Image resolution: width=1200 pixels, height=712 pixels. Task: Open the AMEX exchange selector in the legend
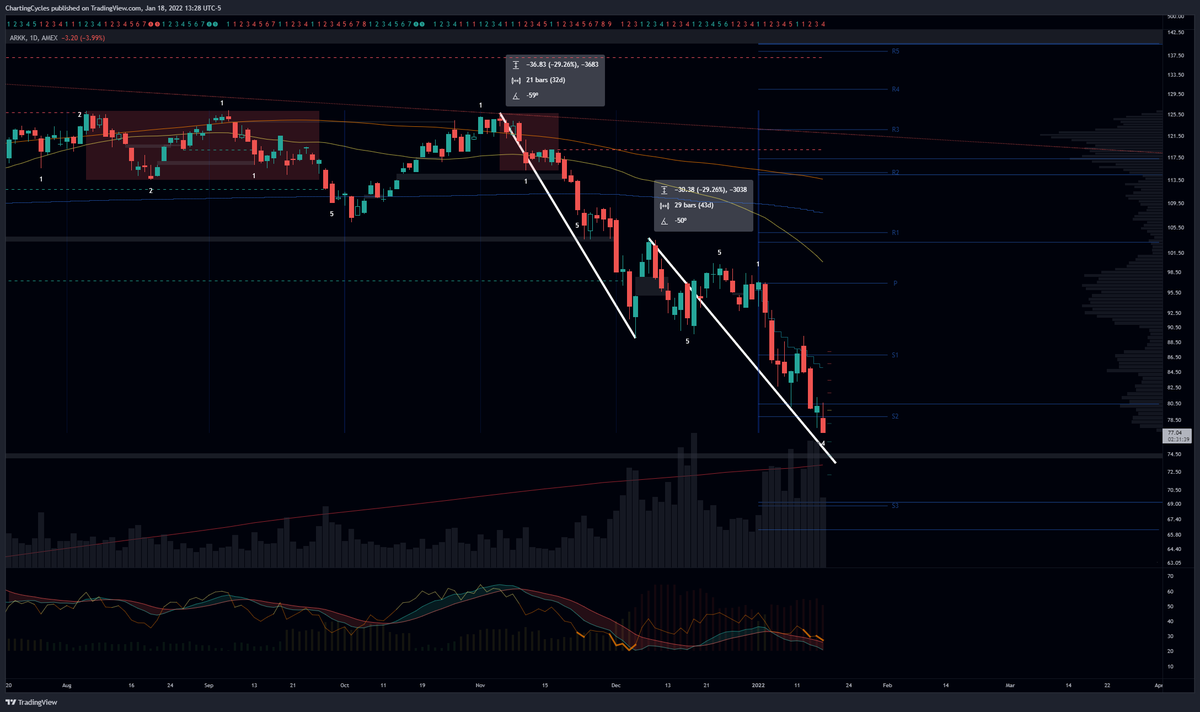[x=50, y=40]
